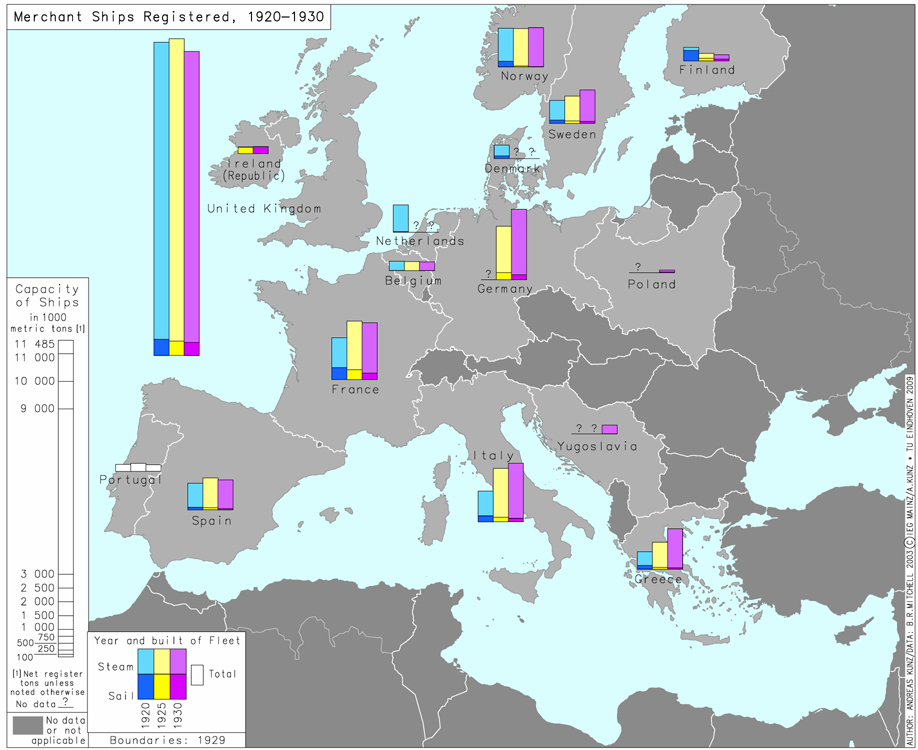The height and width of the screenshot is (750, 918).
Task: Click the France bar chart
Action: (x=354, y=351)
